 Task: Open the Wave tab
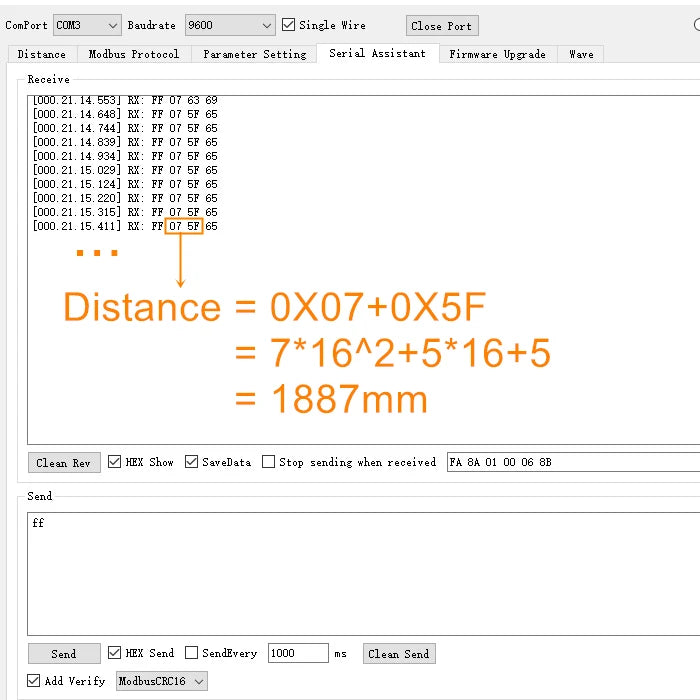(x=581, y=54)
